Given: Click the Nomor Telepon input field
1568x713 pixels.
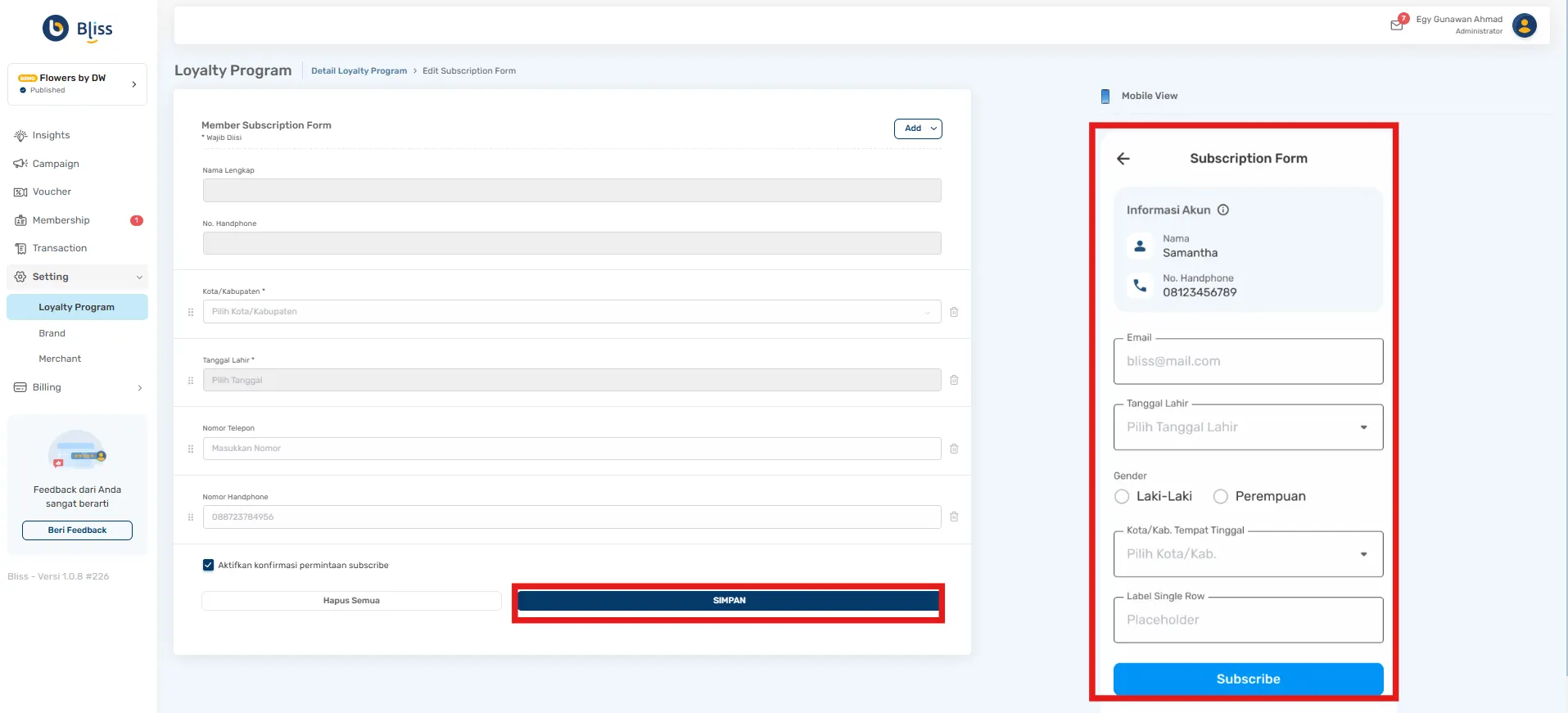Looking at the screenshot, I should click(571, 449).
